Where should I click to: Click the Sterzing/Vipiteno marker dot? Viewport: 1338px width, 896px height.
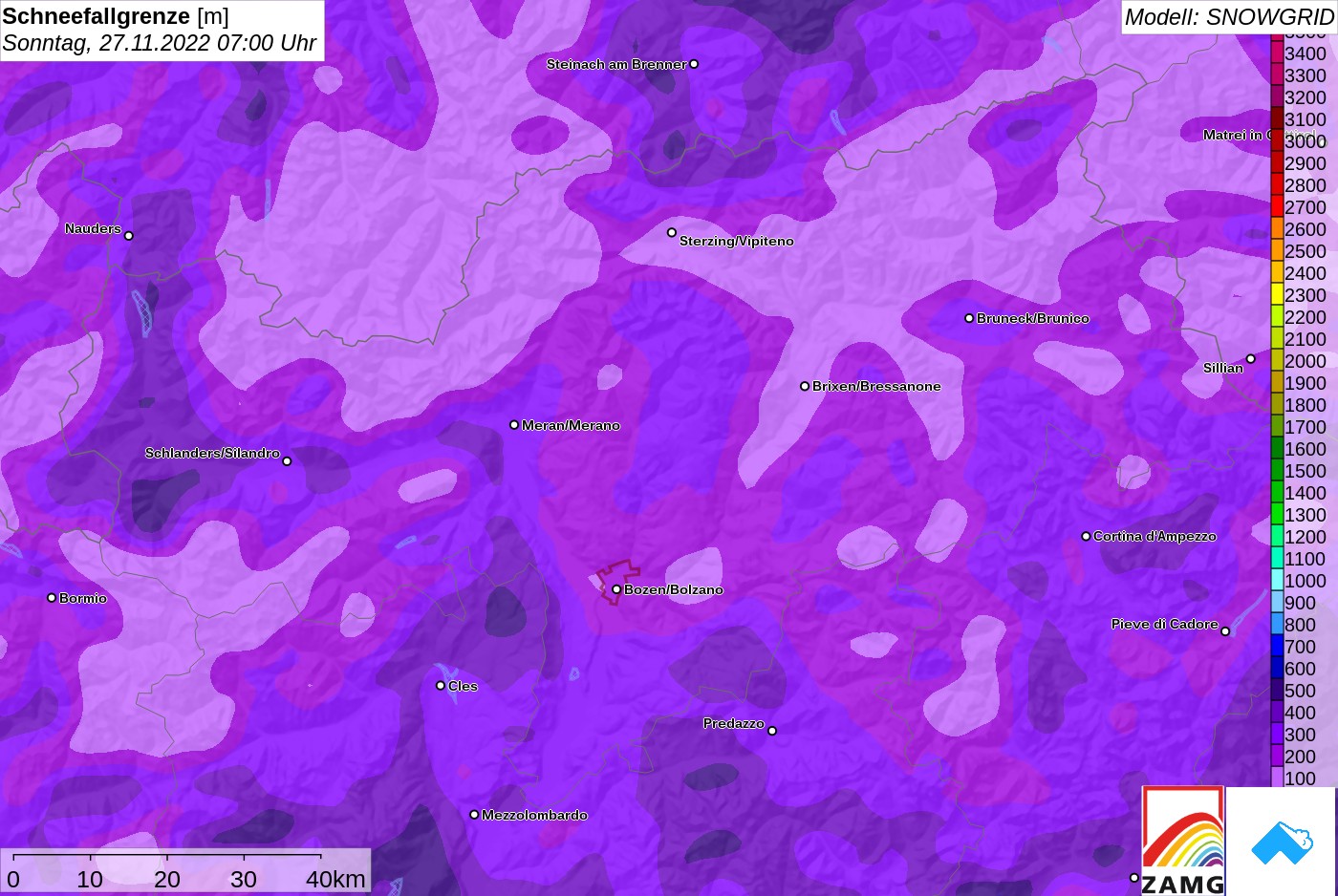672,232
